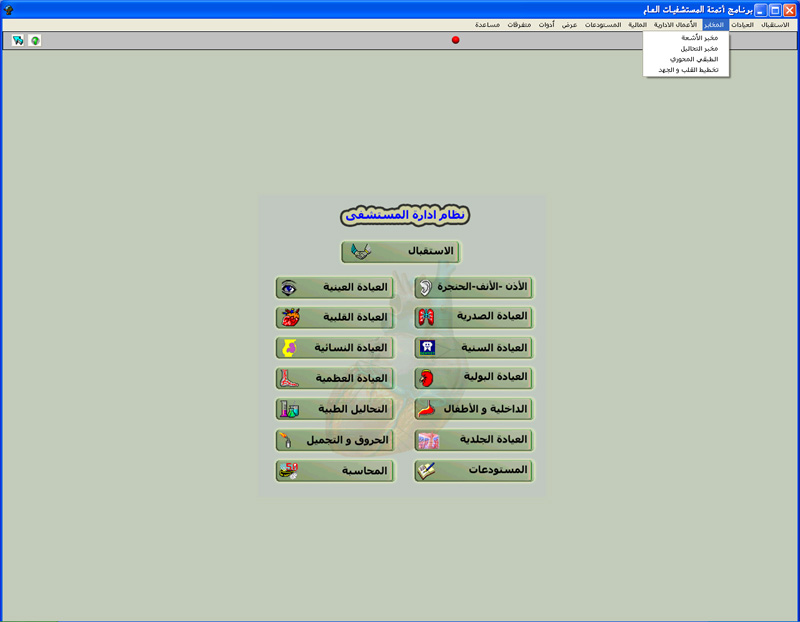Click the lab flasks icon for التحاليل الطبية
This screenshot has height=622, width=800.
click(289, 409)
